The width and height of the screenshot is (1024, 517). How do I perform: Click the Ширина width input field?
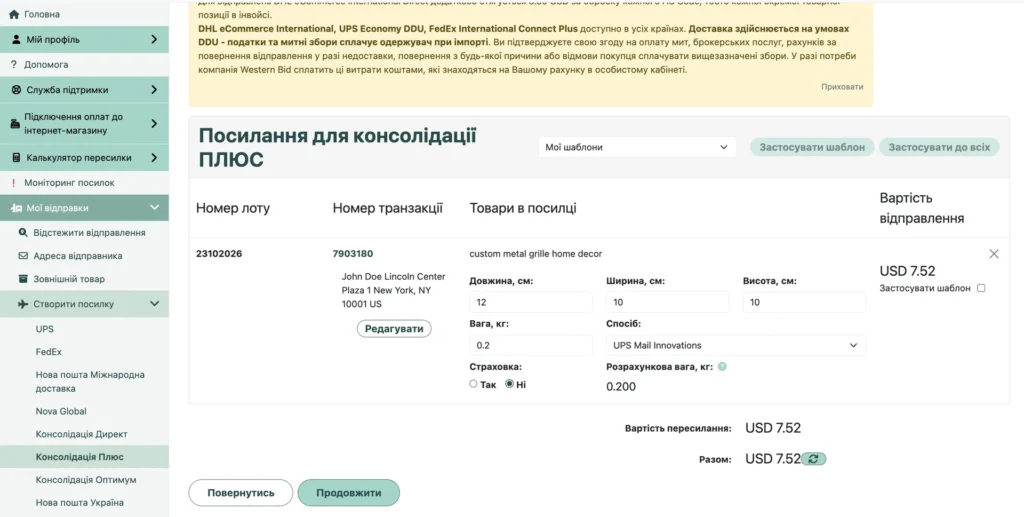[x=667, y=302]
